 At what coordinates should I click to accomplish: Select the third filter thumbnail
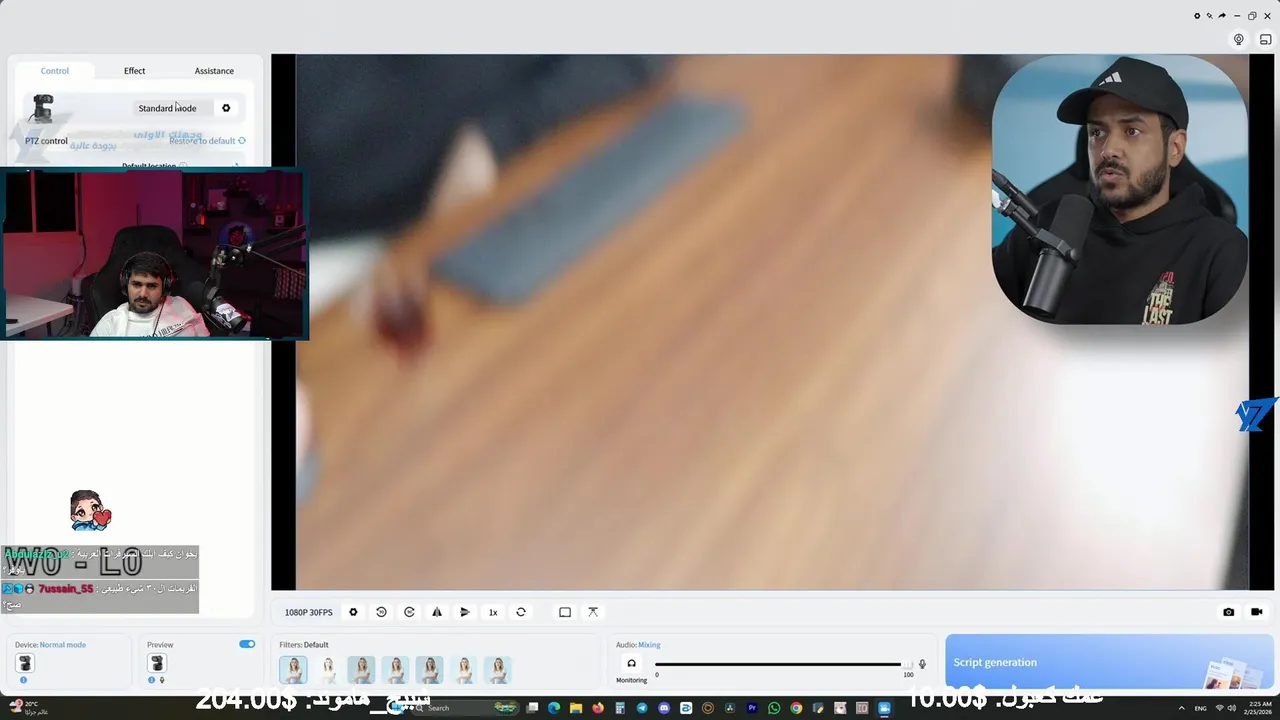point(361,669)
